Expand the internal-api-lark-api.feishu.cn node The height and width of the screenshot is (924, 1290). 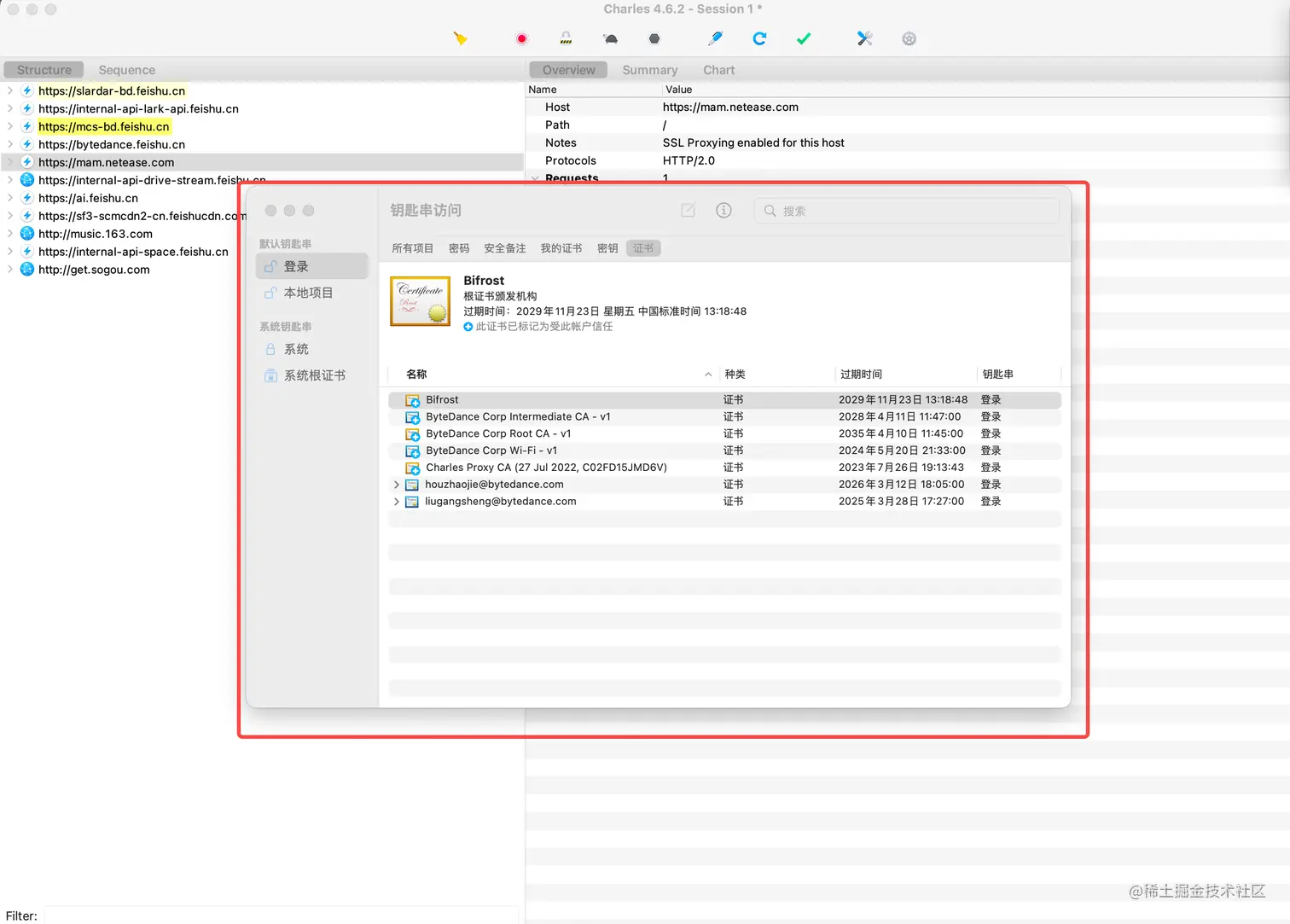click(x=9, y=108)
